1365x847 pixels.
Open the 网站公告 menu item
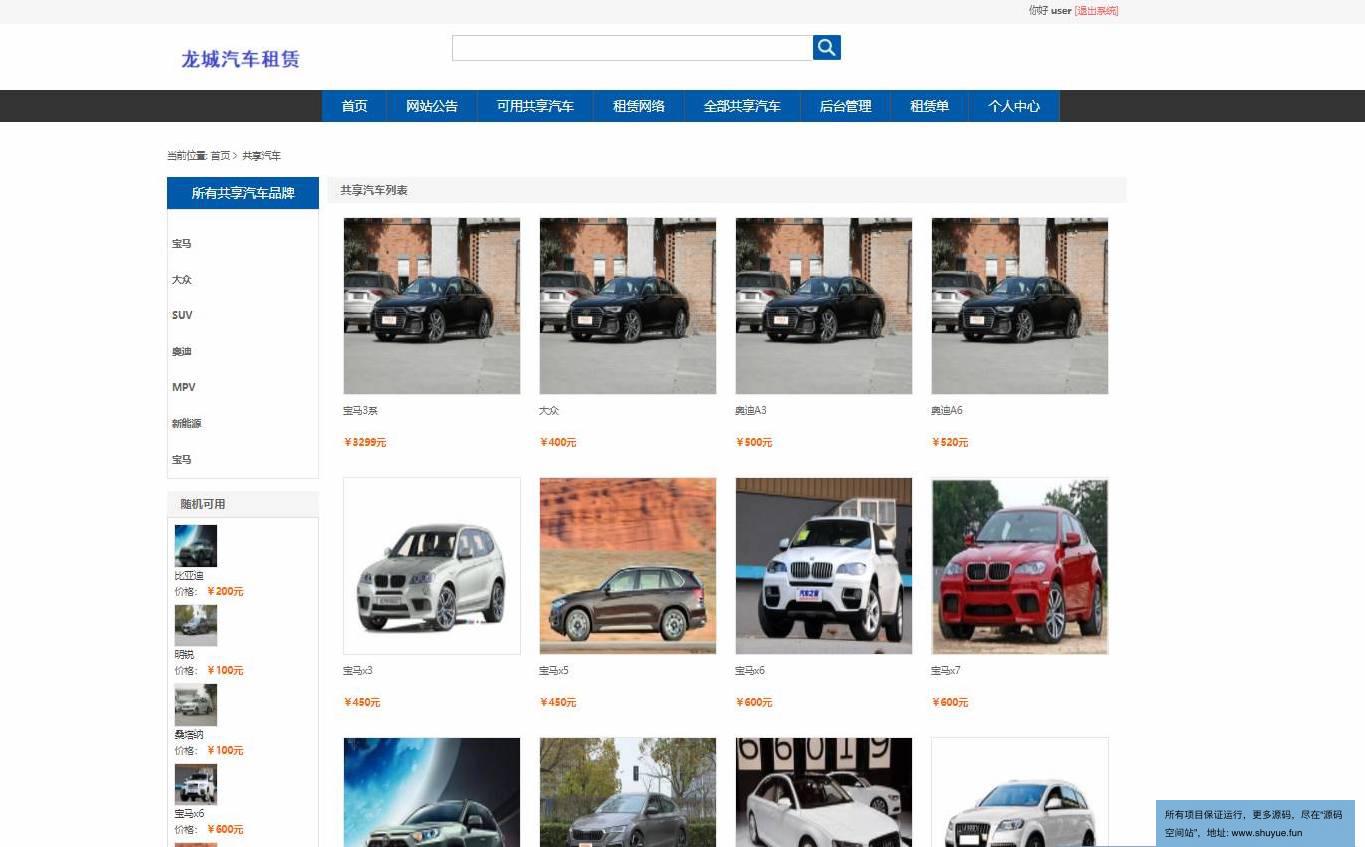point(432,106)
